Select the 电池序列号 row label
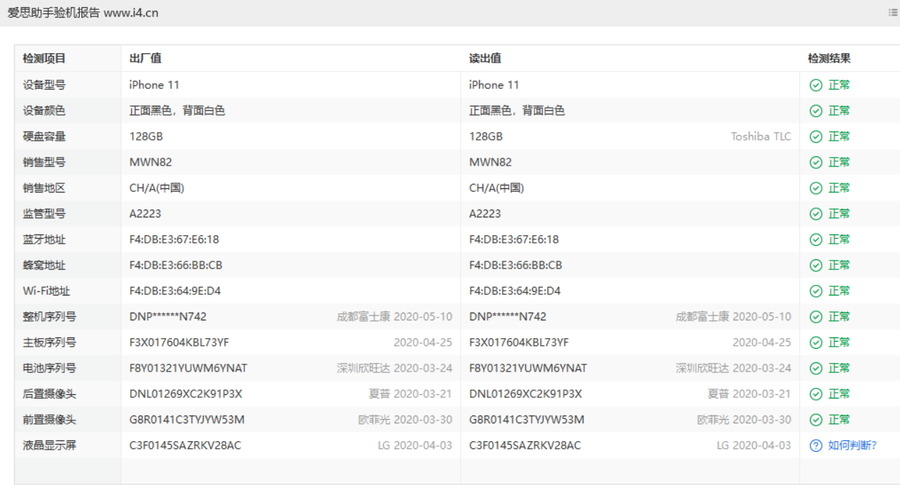The image size is (900, 488). tap(49, 368)
